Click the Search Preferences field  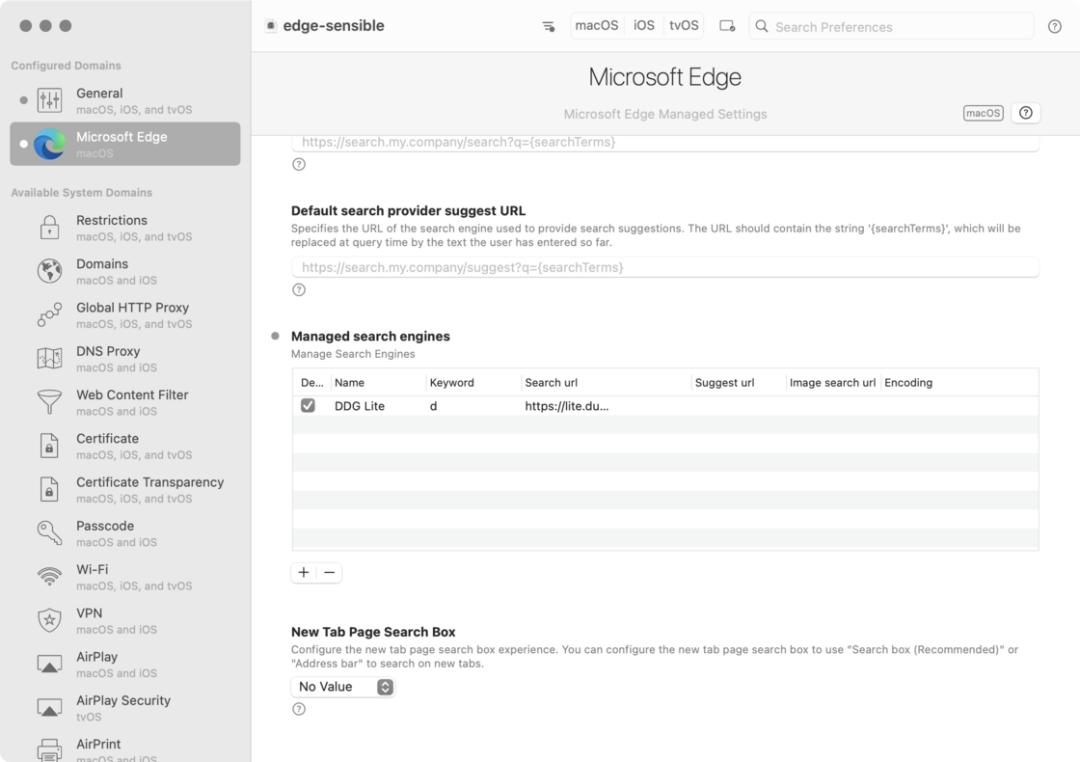tap(891, 26)
